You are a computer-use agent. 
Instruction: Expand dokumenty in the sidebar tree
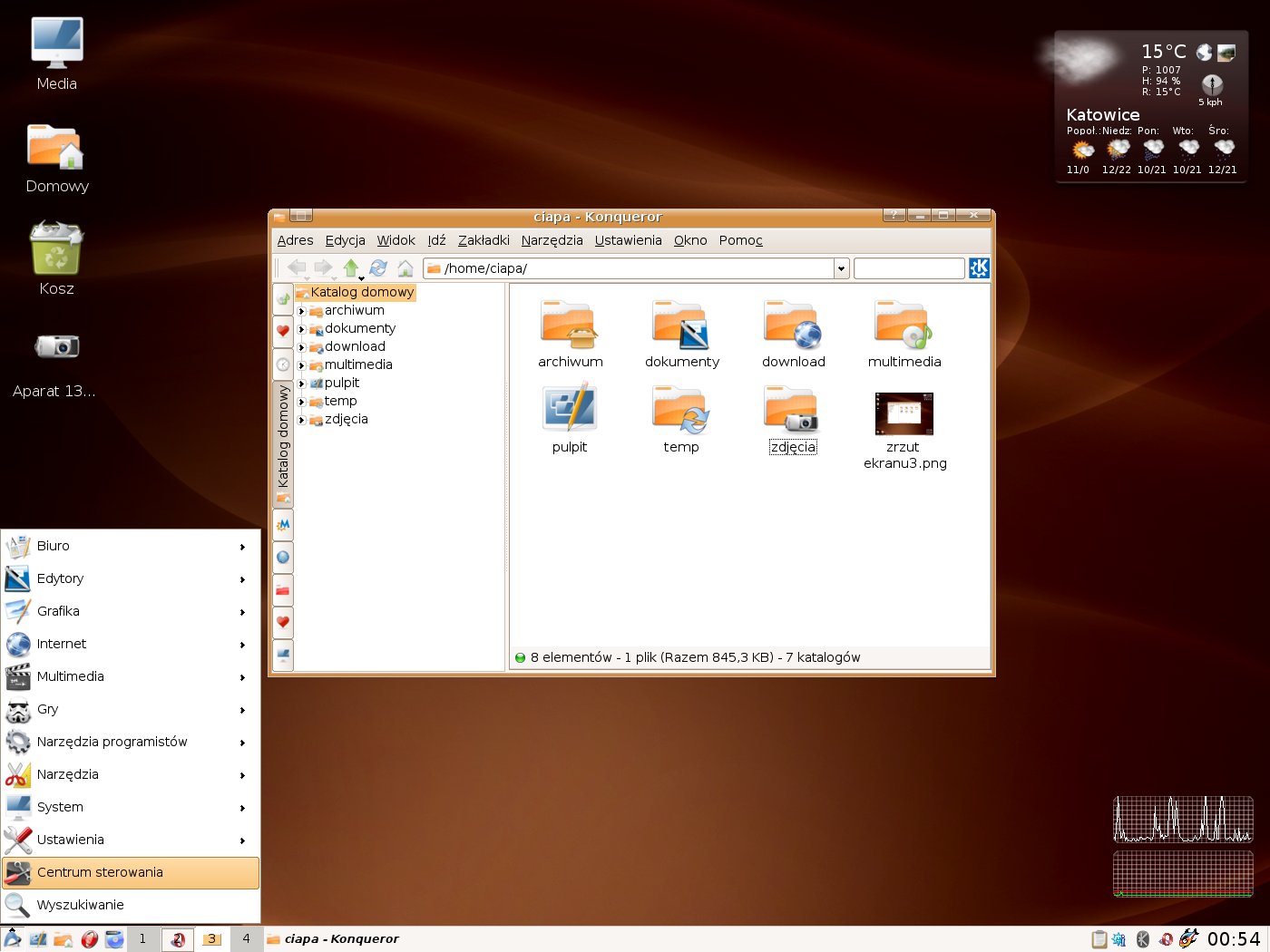click(302, 329)
